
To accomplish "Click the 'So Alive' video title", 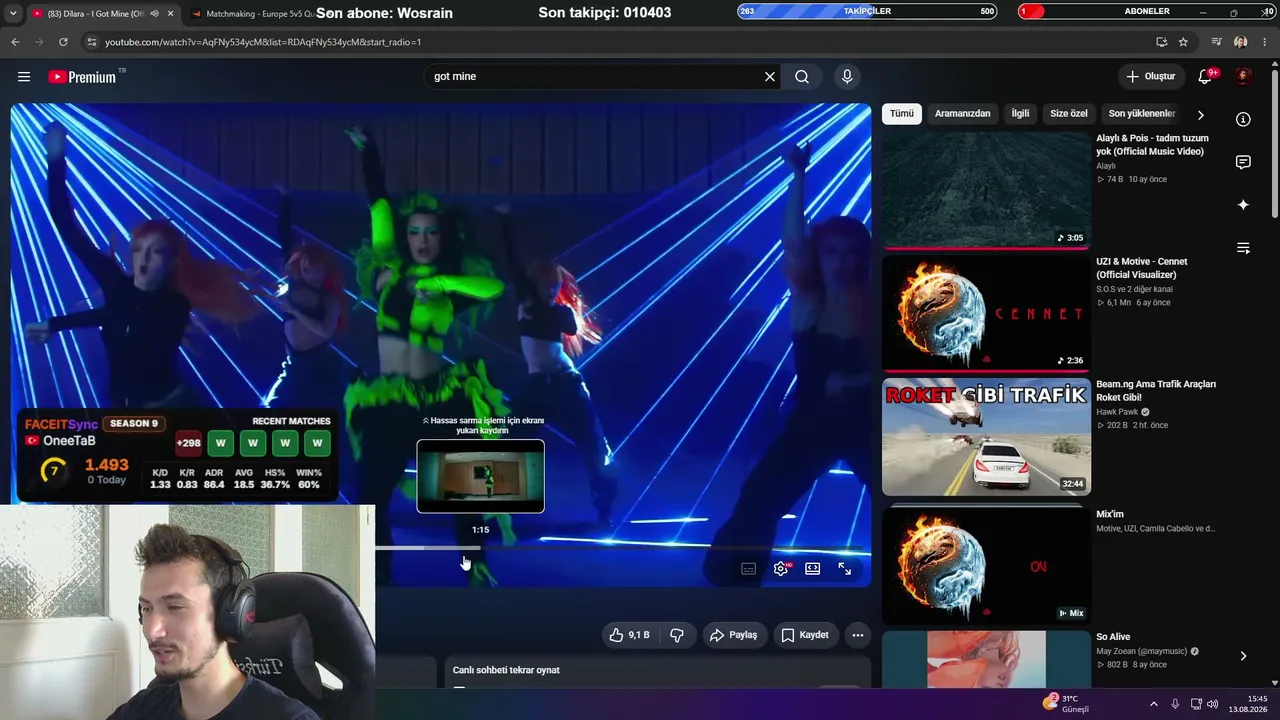I will (1113, 637).
